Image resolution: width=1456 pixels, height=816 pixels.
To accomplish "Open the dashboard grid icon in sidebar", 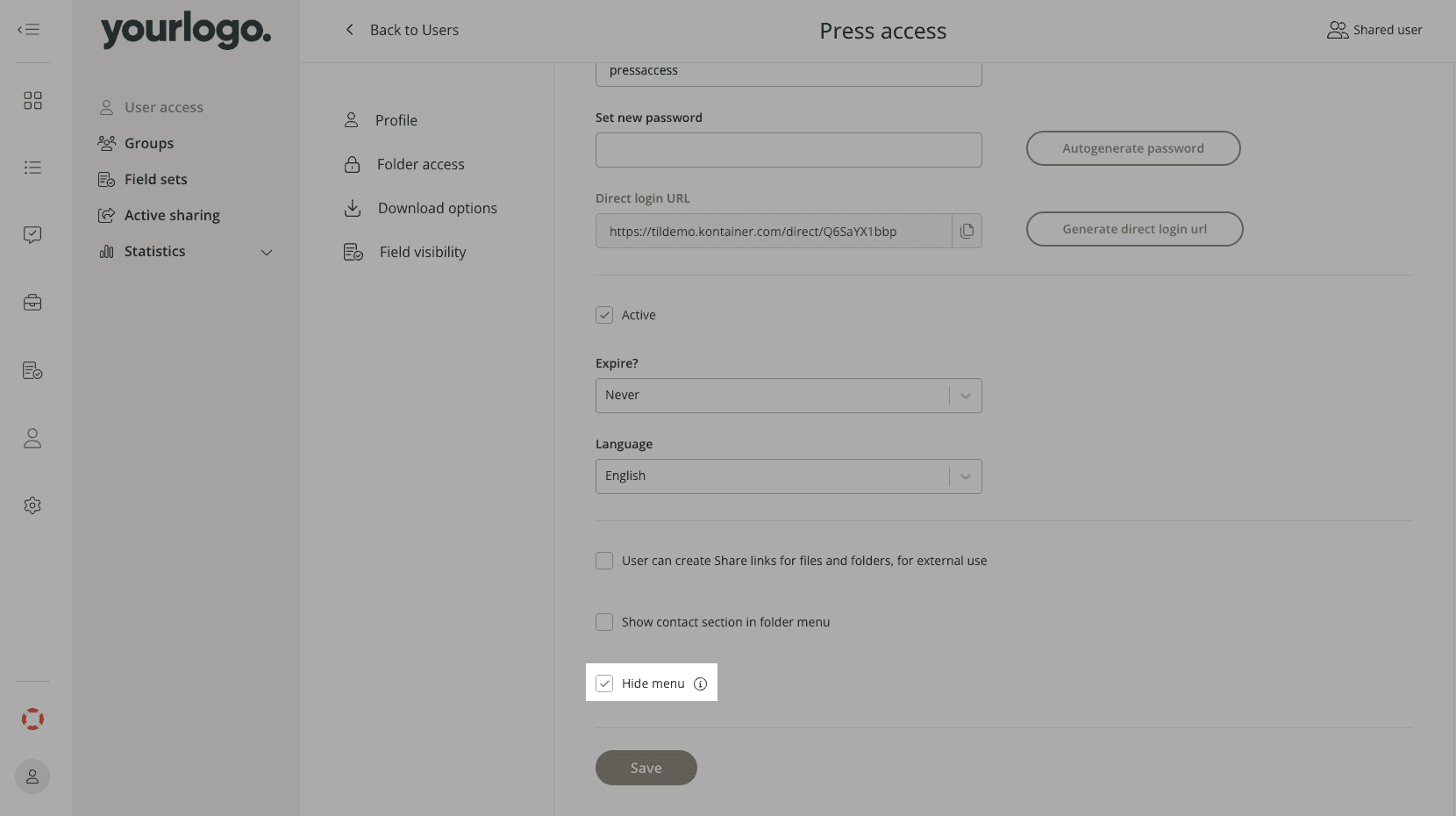I will point(32,101).
